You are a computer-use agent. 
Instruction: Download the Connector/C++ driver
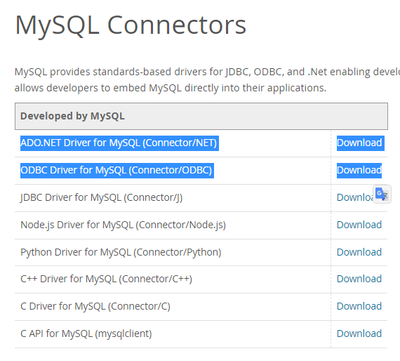tap(359, 279)
